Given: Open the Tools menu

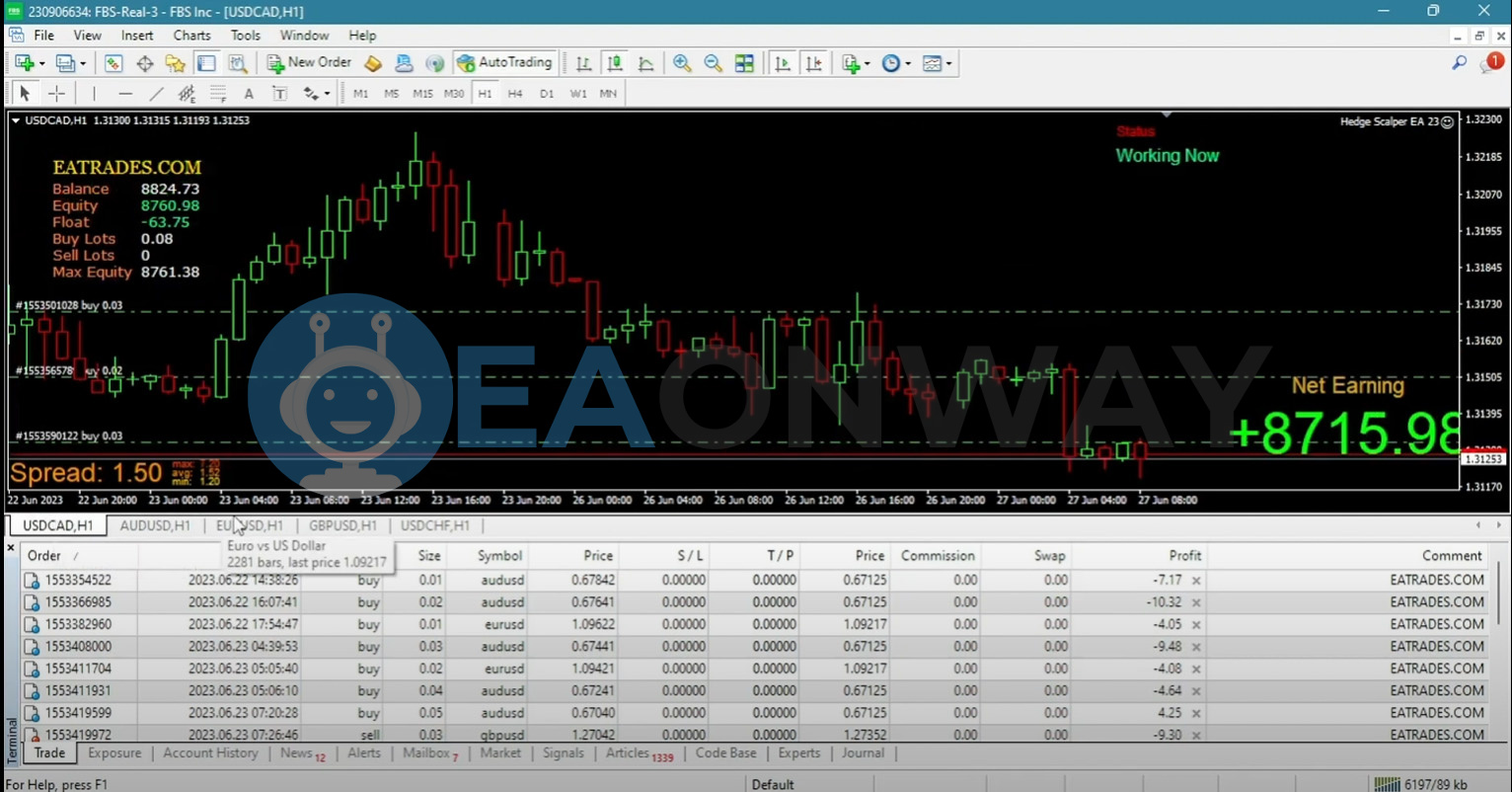Looking at the screenshot, I should (246, 35).
